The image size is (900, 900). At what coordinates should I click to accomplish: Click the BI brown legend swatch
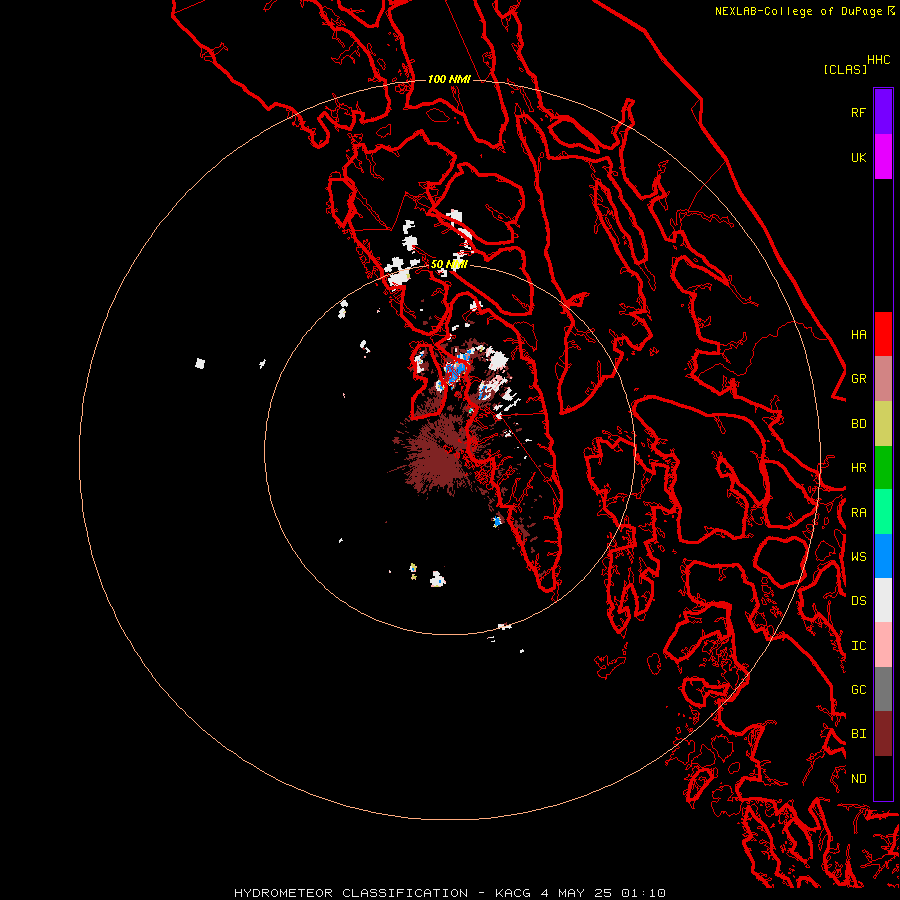pyautogui.click(x=883, y=734)
